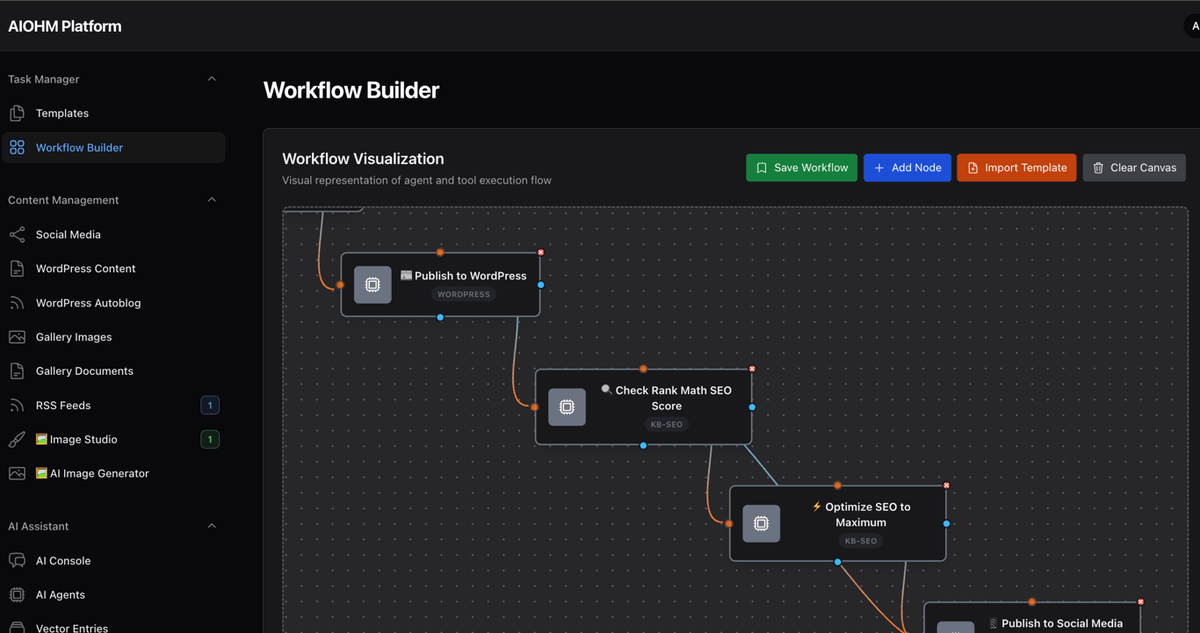1200x633 pixels.
Task: Click the AI Console chat icon
Action: (17, 560)
